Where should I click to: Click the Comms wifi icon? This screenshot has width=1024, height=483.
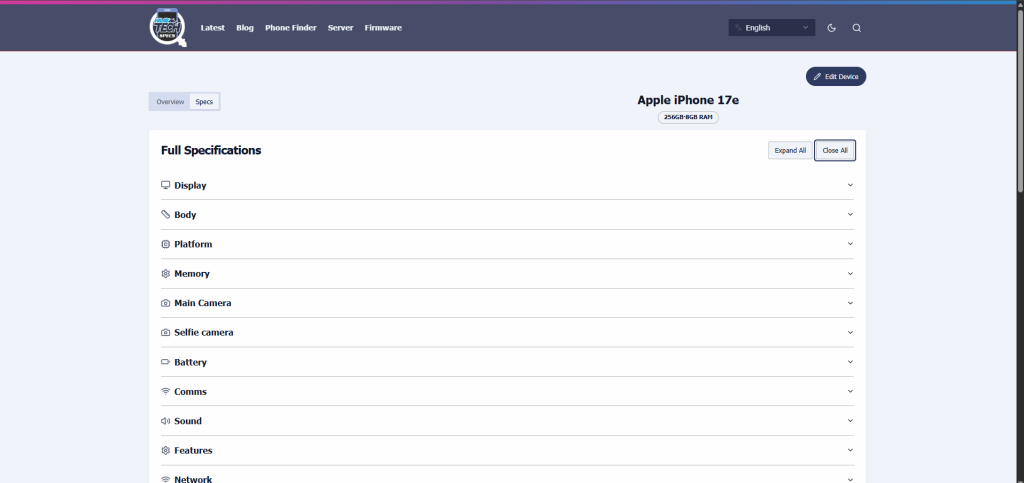click(165, 392)
